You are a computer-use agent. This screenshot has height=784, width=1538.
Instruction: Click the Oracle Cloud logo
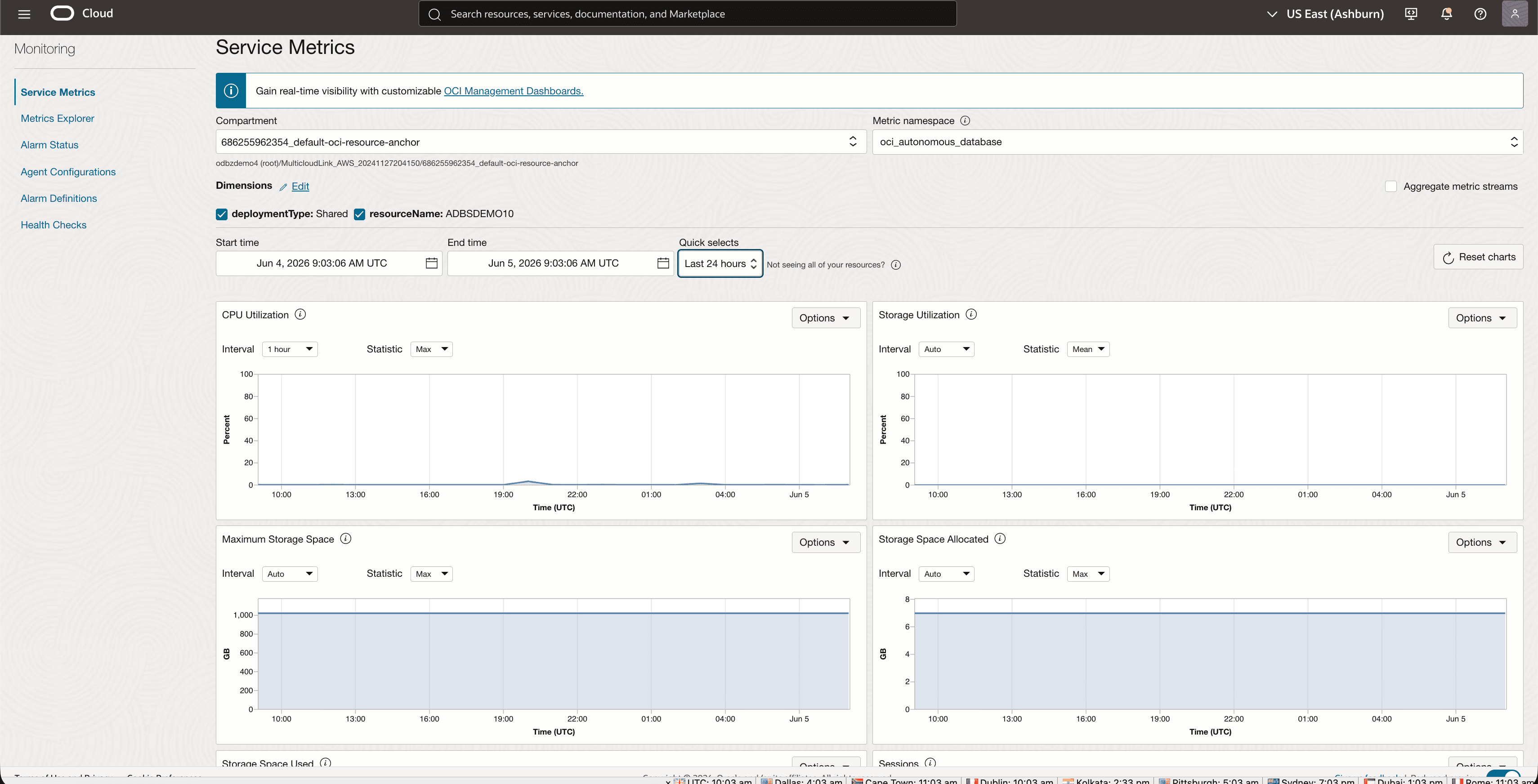(x=82, y=13)
